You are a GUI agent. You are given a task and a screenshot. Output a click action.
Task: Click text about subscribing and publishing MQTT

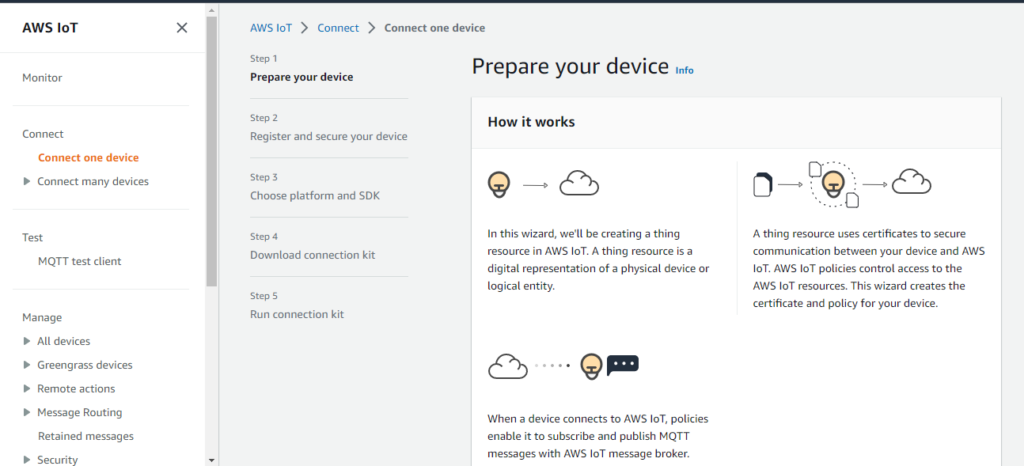[x=598, y=436]
